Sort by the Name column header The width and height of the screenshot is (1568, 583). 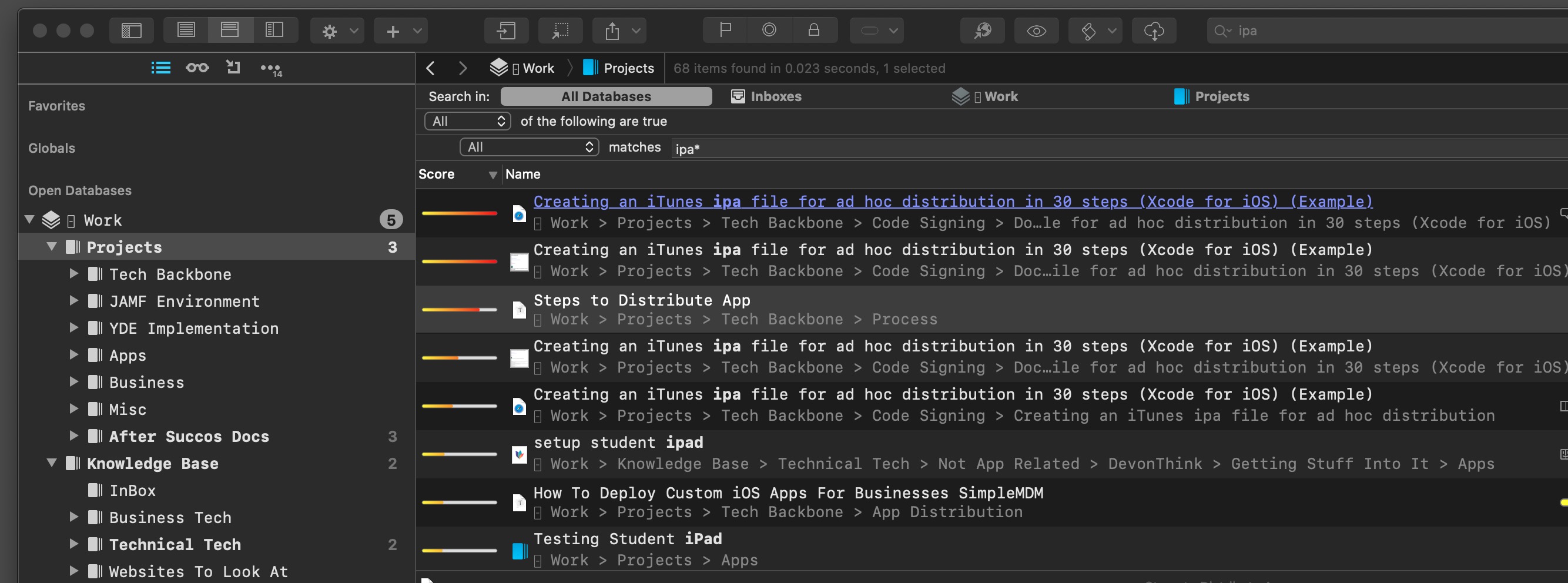tap(522, 174)
